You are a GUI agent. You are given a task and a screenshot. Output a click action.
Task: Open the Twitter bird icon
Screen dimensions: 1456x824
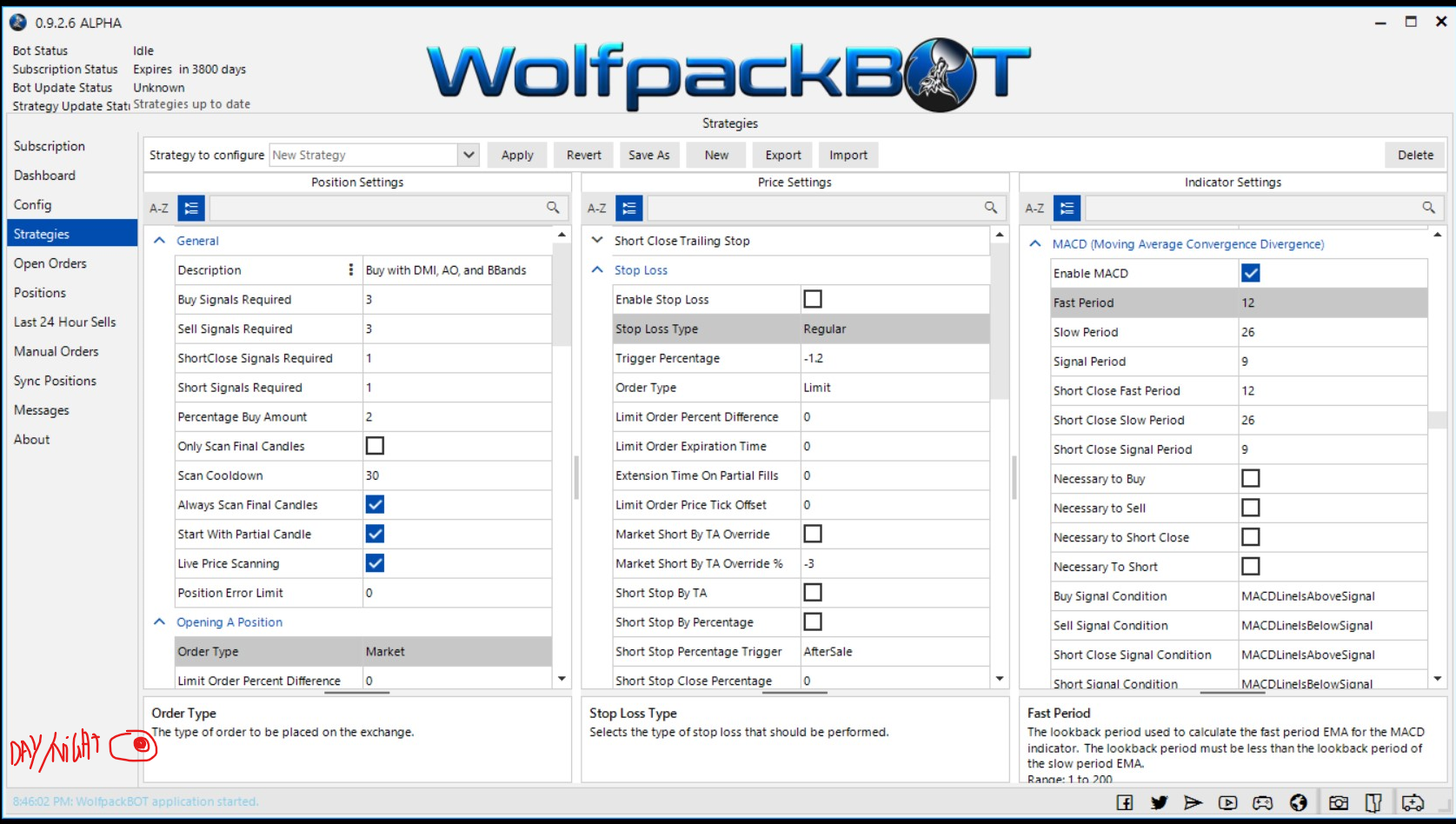point(1159,802)
